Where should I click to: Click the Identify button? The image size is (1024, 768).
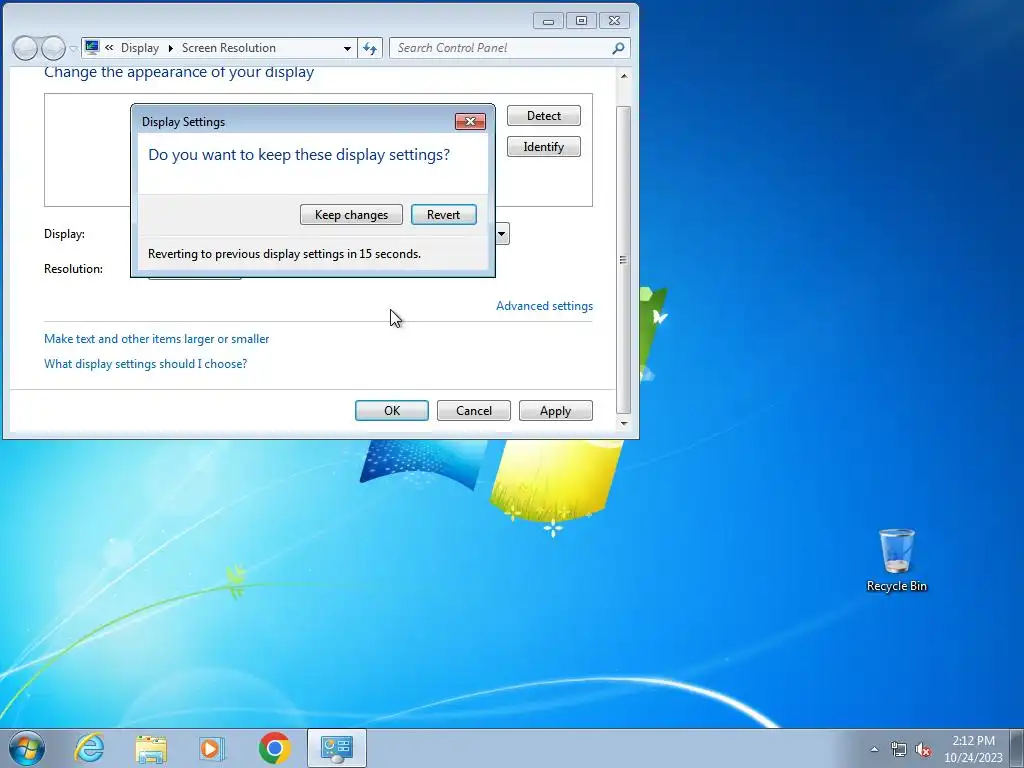click(x=543, y=147)
